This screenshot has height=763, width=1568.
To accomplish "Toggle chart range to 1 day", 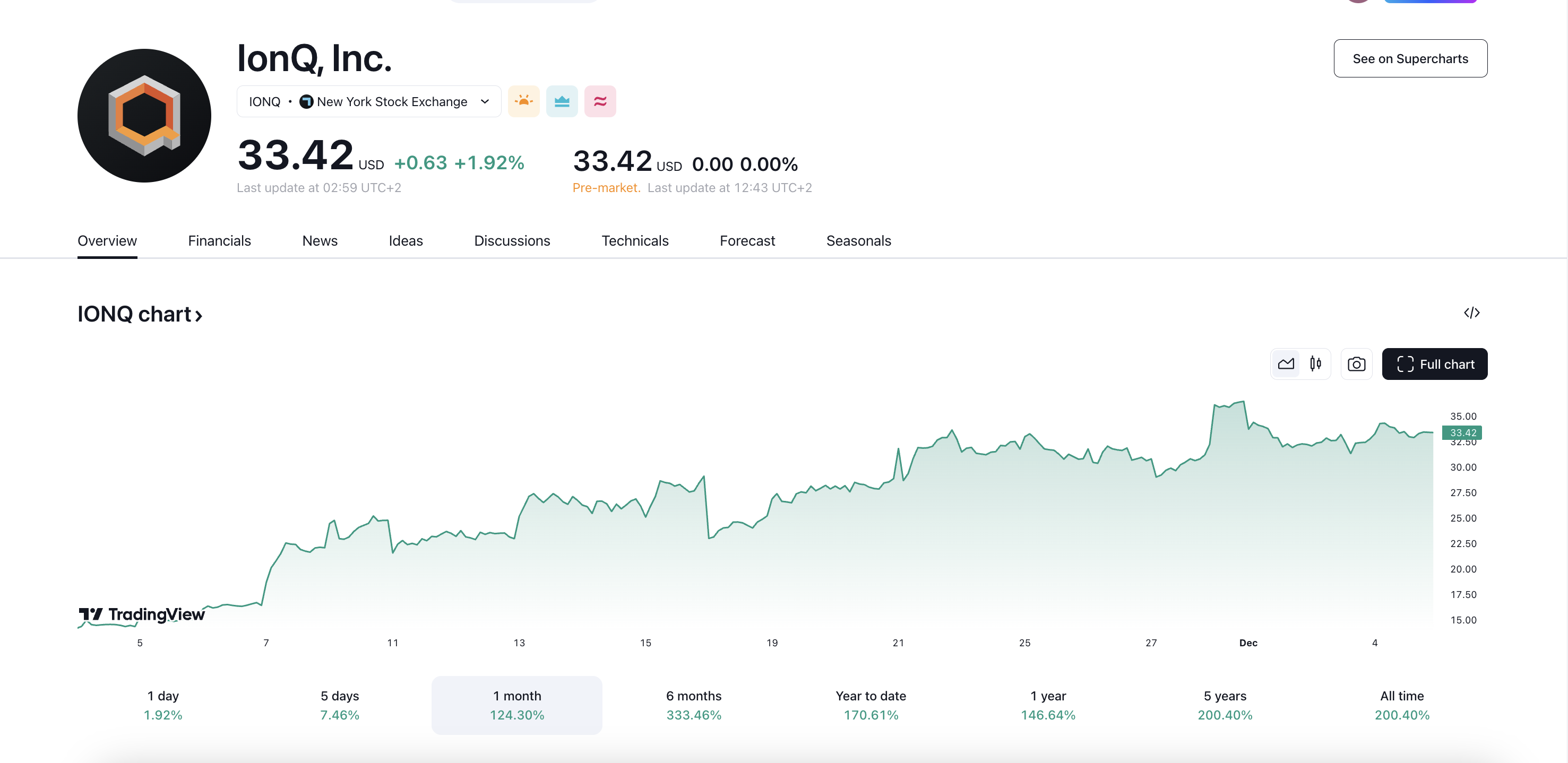I will pyautogui.click(x=162, y=705).
